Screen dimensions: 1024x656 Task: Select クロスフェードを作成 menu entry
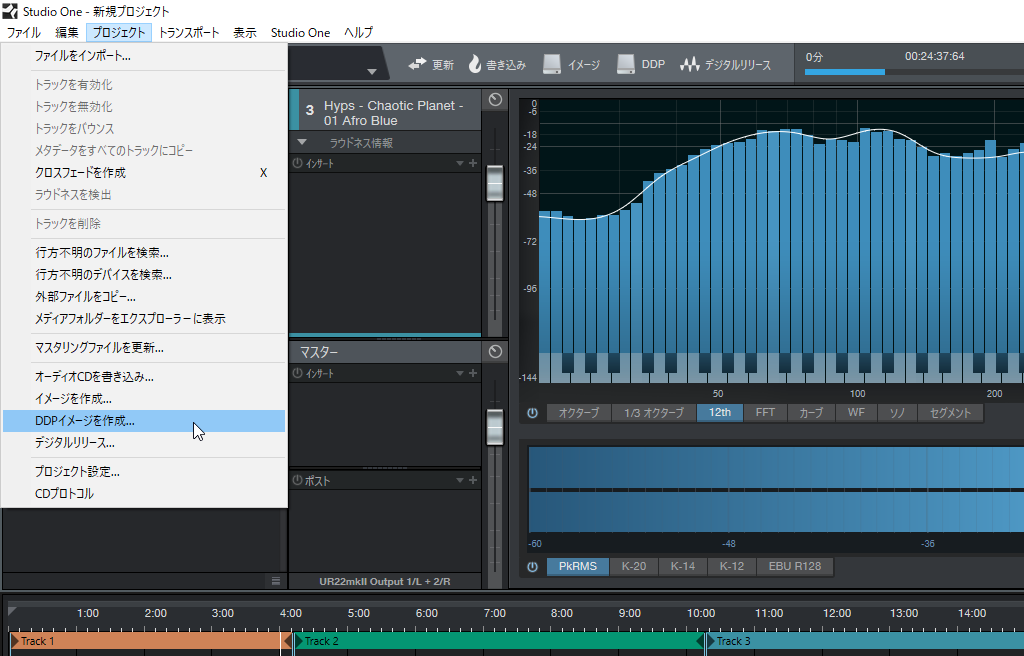coord(144,172)
